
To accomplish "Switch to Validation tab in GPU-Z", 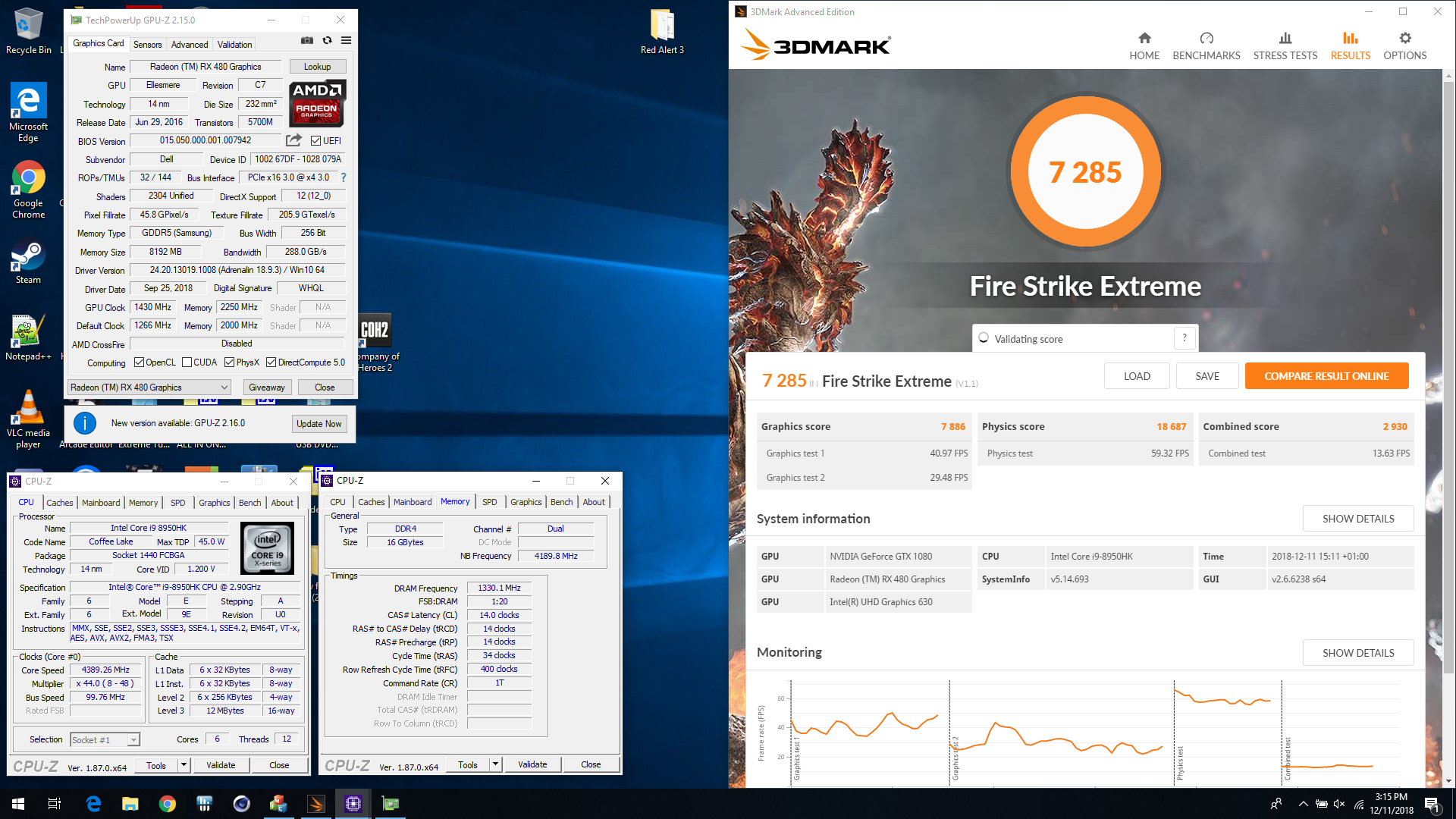I will pos(234,45).
